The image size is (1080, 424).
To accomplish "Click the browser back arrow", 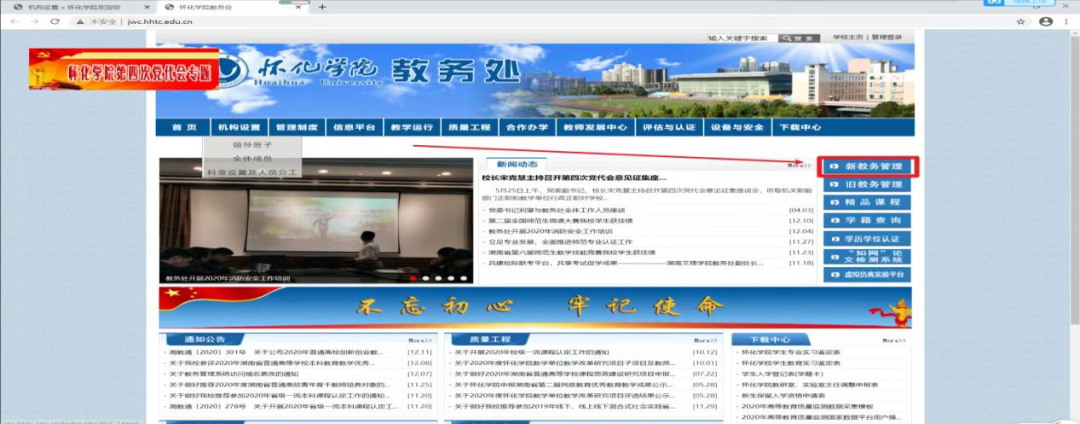I will [x=15, y=21].
